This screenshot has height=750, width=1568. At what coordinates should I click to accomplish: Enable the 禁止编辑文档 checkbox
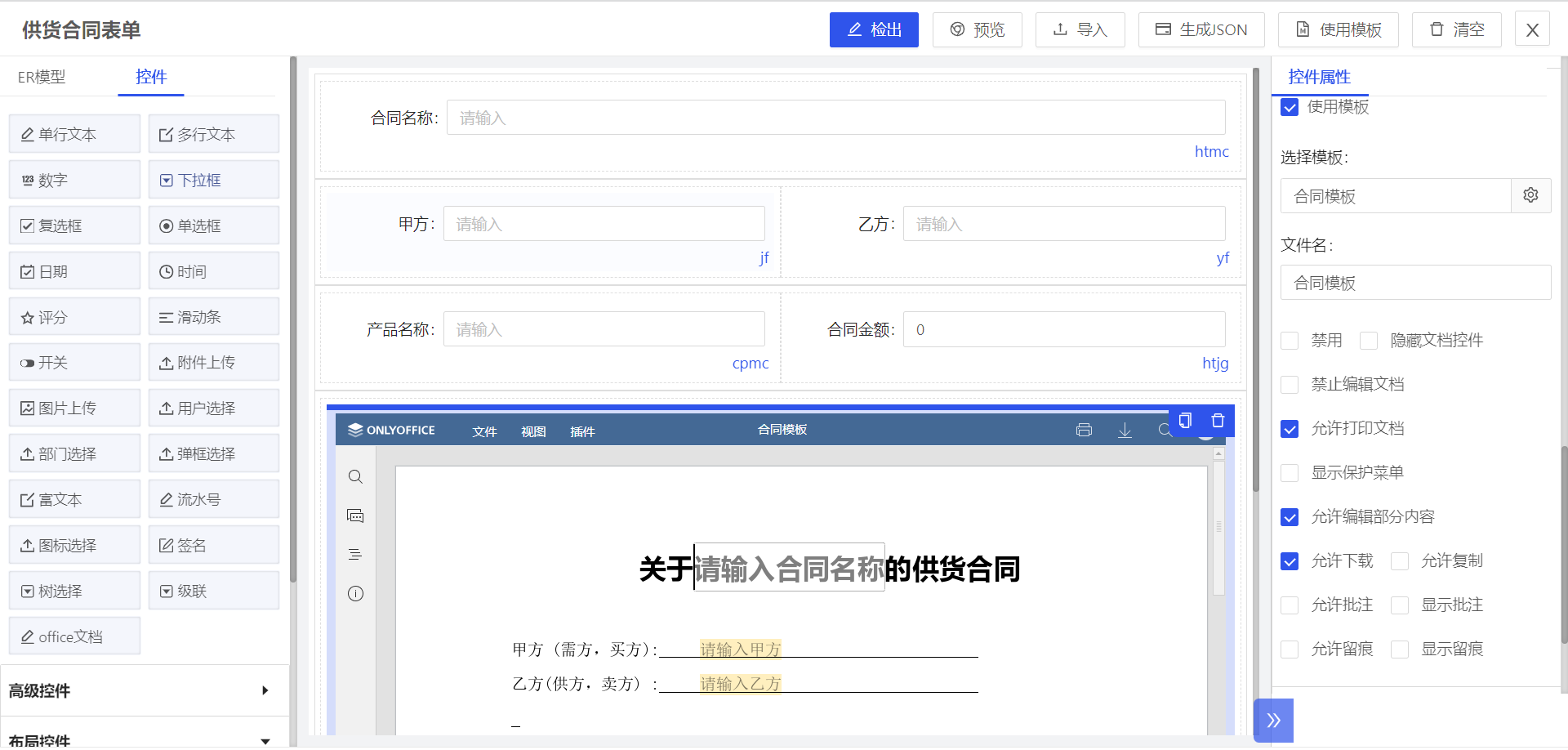[1290, 384]
